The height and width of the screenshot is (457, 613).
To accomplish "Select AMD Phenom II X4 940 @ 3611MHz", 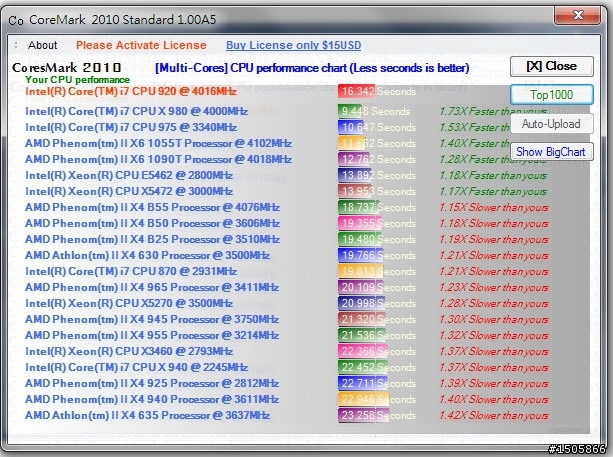I will 152,400.
